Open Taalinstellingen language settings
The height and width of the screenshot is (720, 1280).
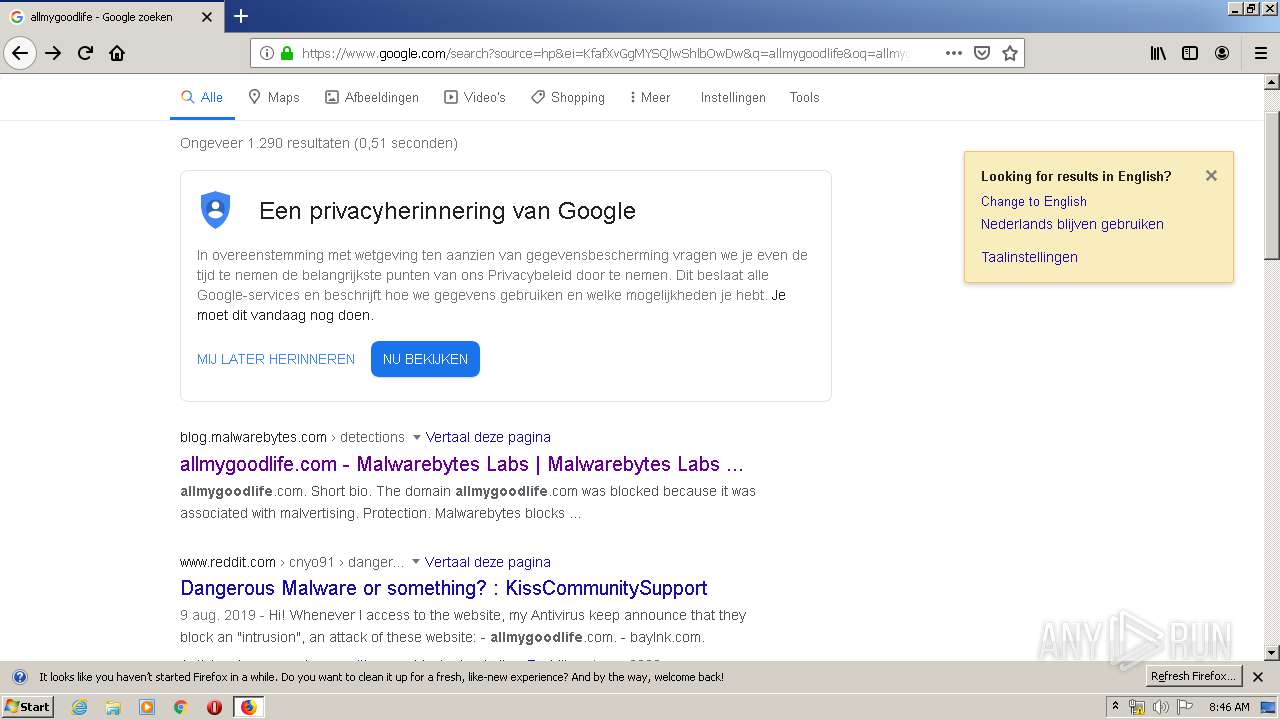click(x=1029, y=257)
